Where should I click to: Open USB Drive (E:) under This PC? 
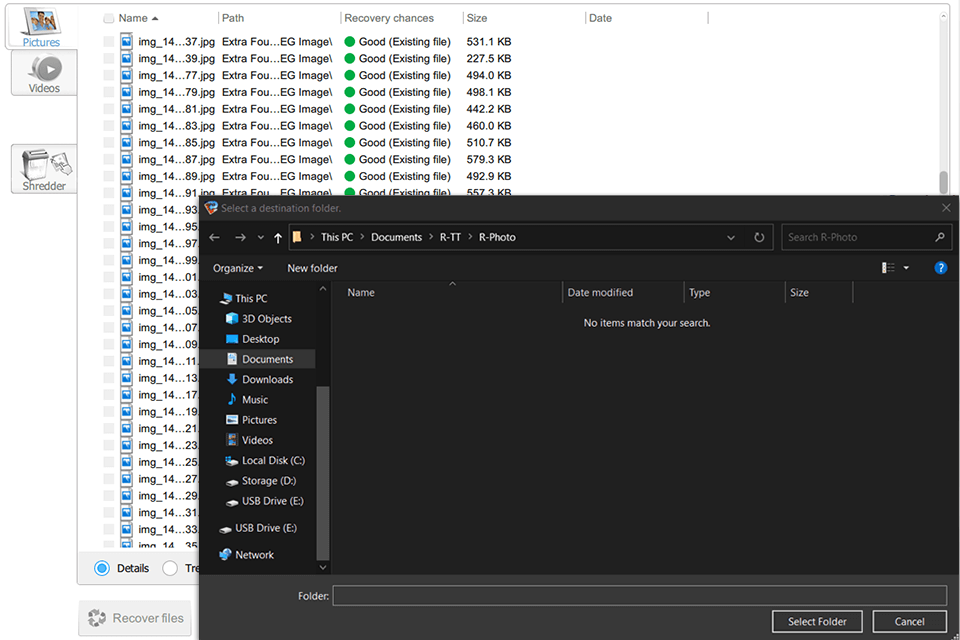tap(272, 501)
